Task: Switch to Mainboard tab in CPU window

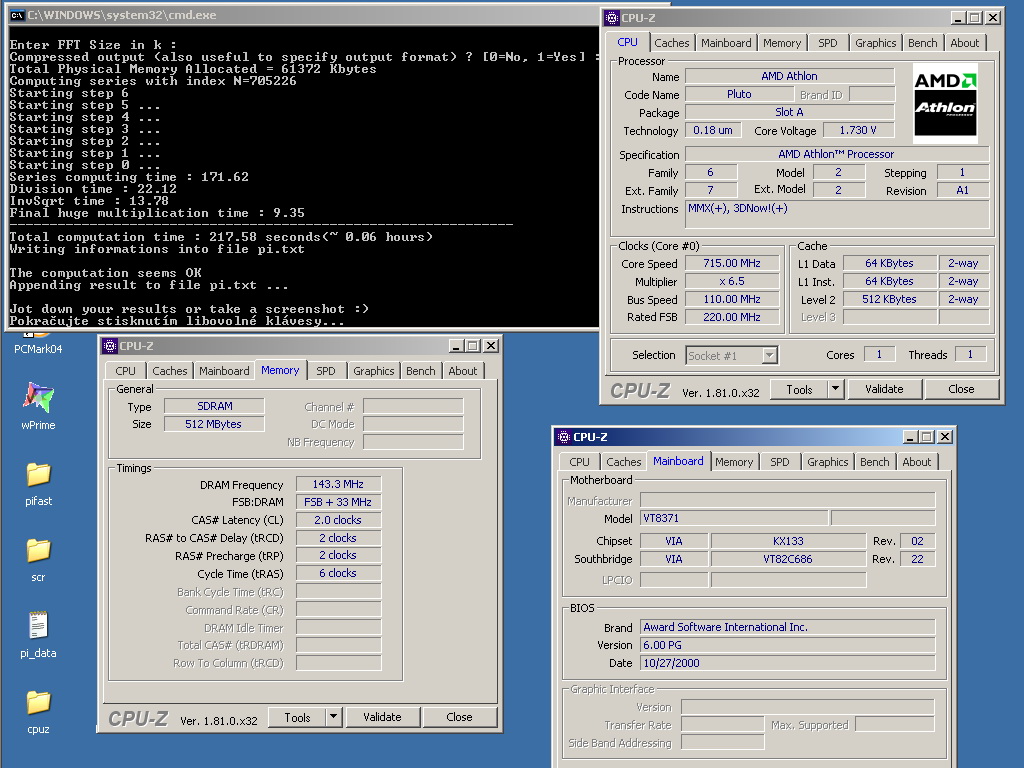Action: 726,43
